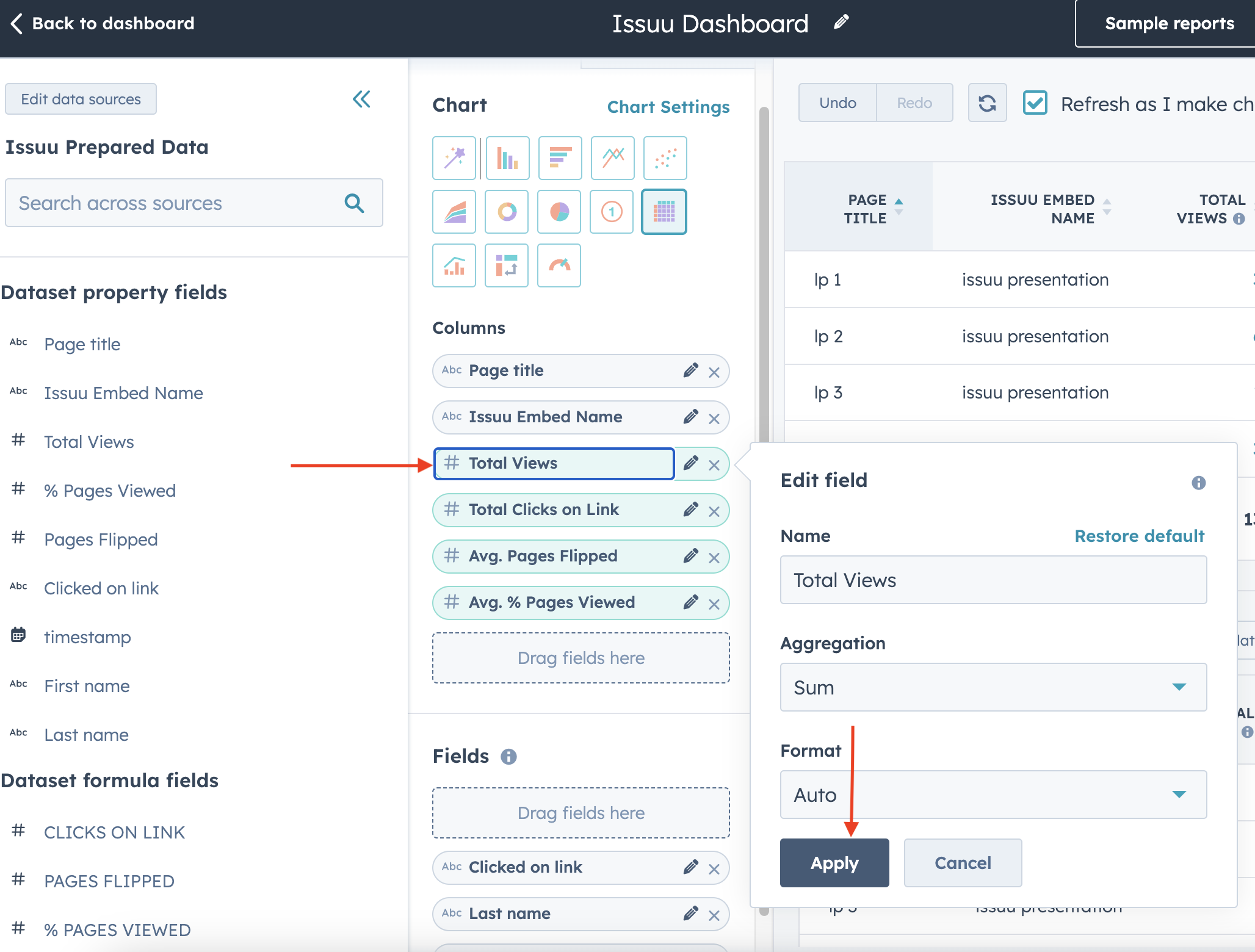Image resolution: width=1255 pixels, height=952 pixels.
Task: Click the Undo button
Action: [x=837, y=103]
